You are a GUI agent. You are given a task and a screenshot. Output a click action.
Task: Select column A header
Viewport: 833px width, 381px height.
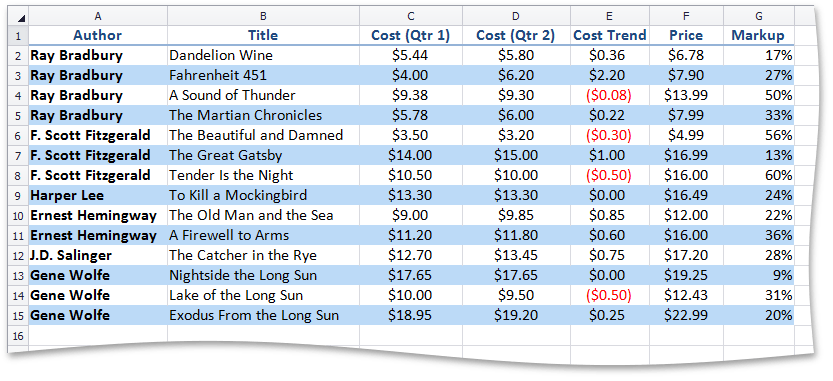98,16
